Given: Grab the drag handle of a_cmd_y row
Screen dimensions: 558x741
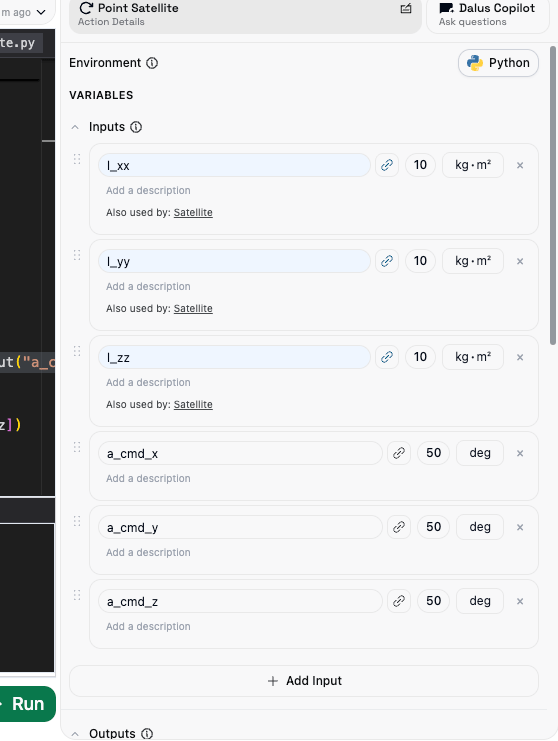Looking at the screenshot, I should point(77,521).
